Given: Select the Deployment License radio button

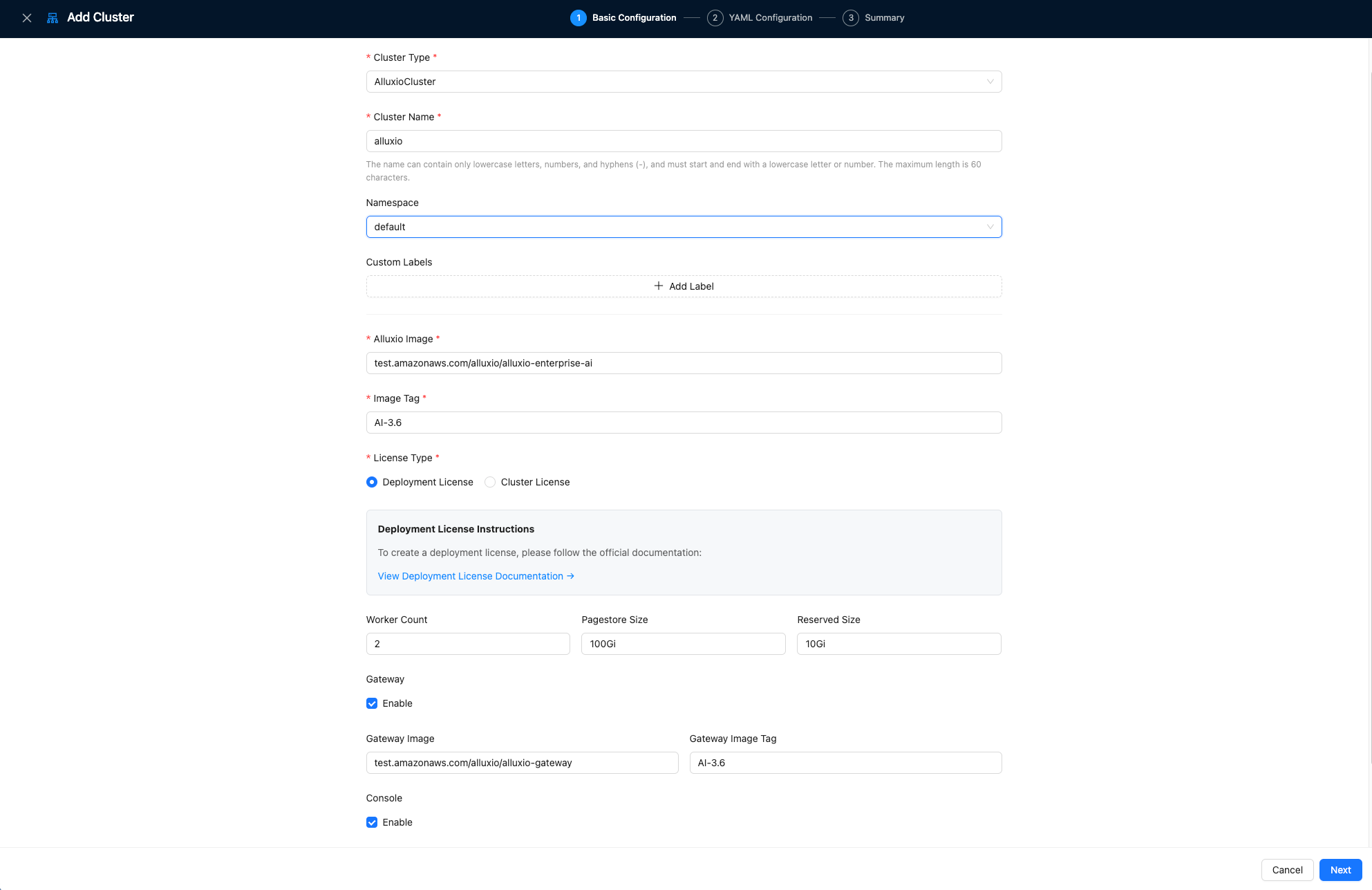Looking at the screenshot, I should [372, 482].
